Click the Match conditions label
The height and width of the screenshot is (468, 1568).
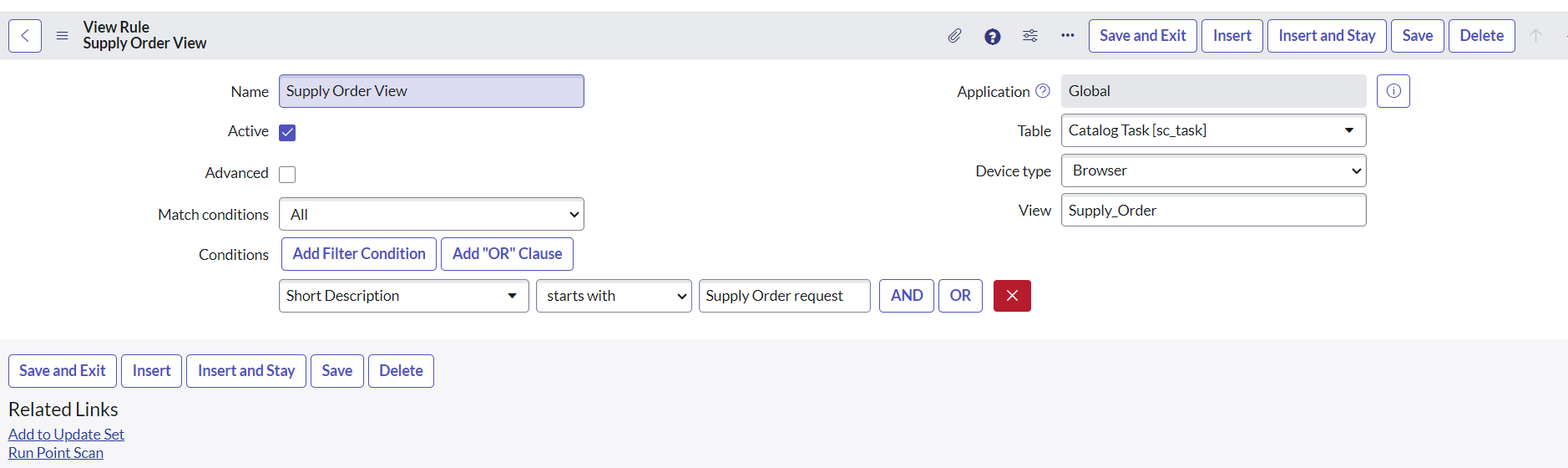point(213,215)
